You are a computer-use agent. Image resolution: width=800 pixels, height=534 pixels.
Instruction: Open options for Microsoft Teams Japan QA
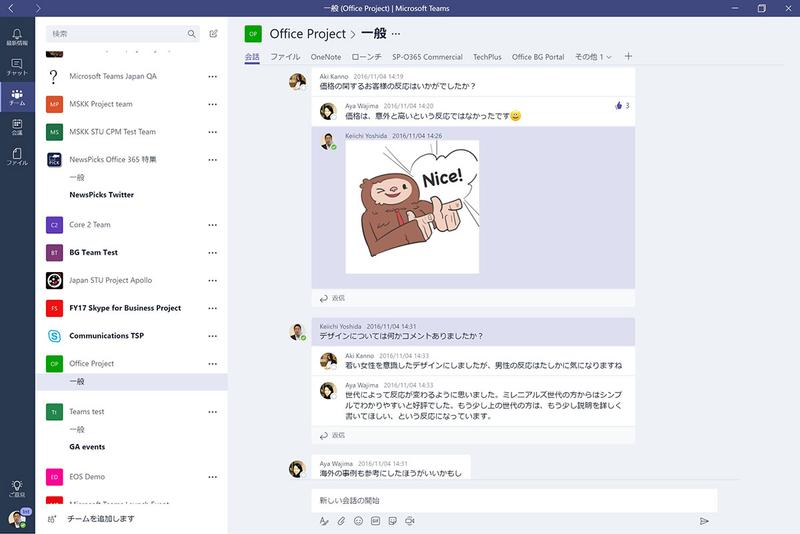pyautogui.click(x=213, y=77)
